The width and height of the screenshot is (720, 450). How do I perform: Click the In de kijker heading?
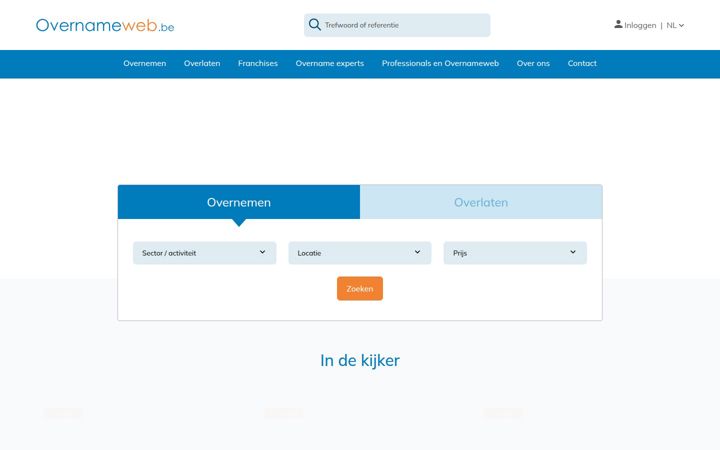point(360,360)
